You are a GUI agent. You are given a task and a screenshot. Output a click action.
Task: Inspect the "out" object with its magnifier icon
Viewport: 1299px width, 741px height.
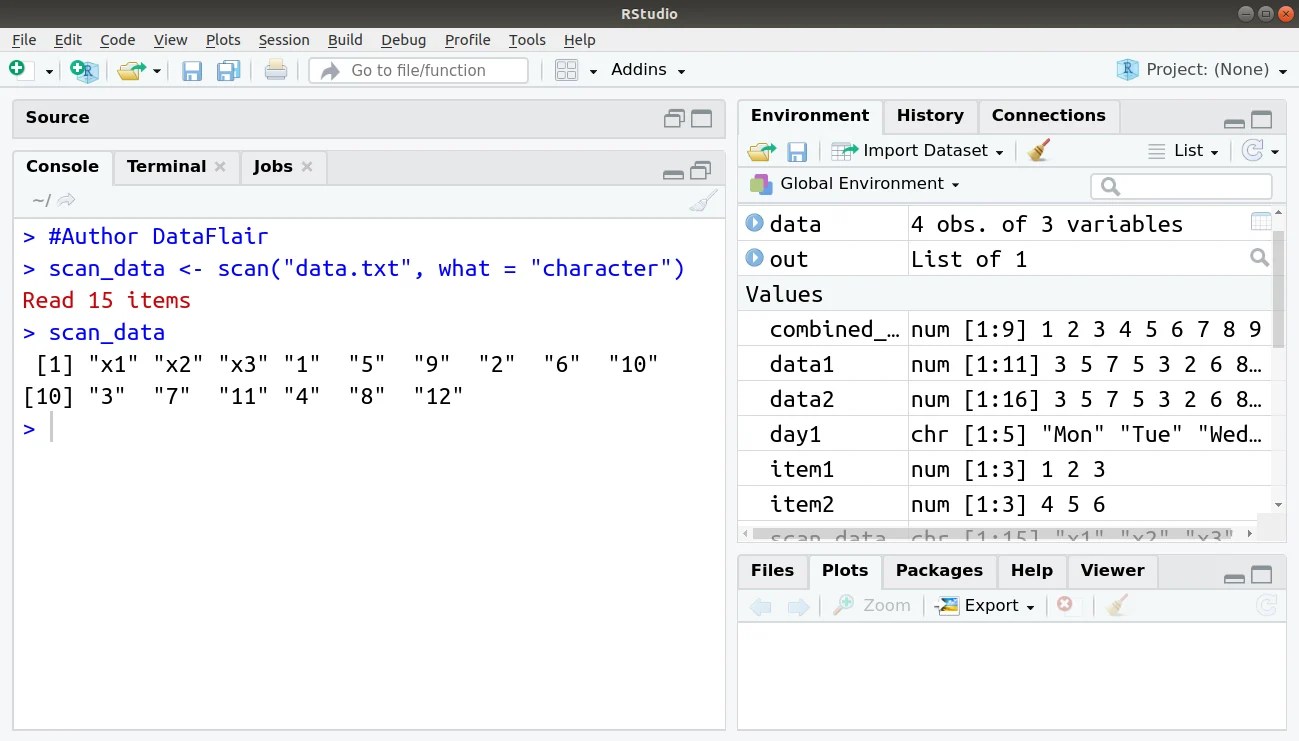(x=1260, y=258)
